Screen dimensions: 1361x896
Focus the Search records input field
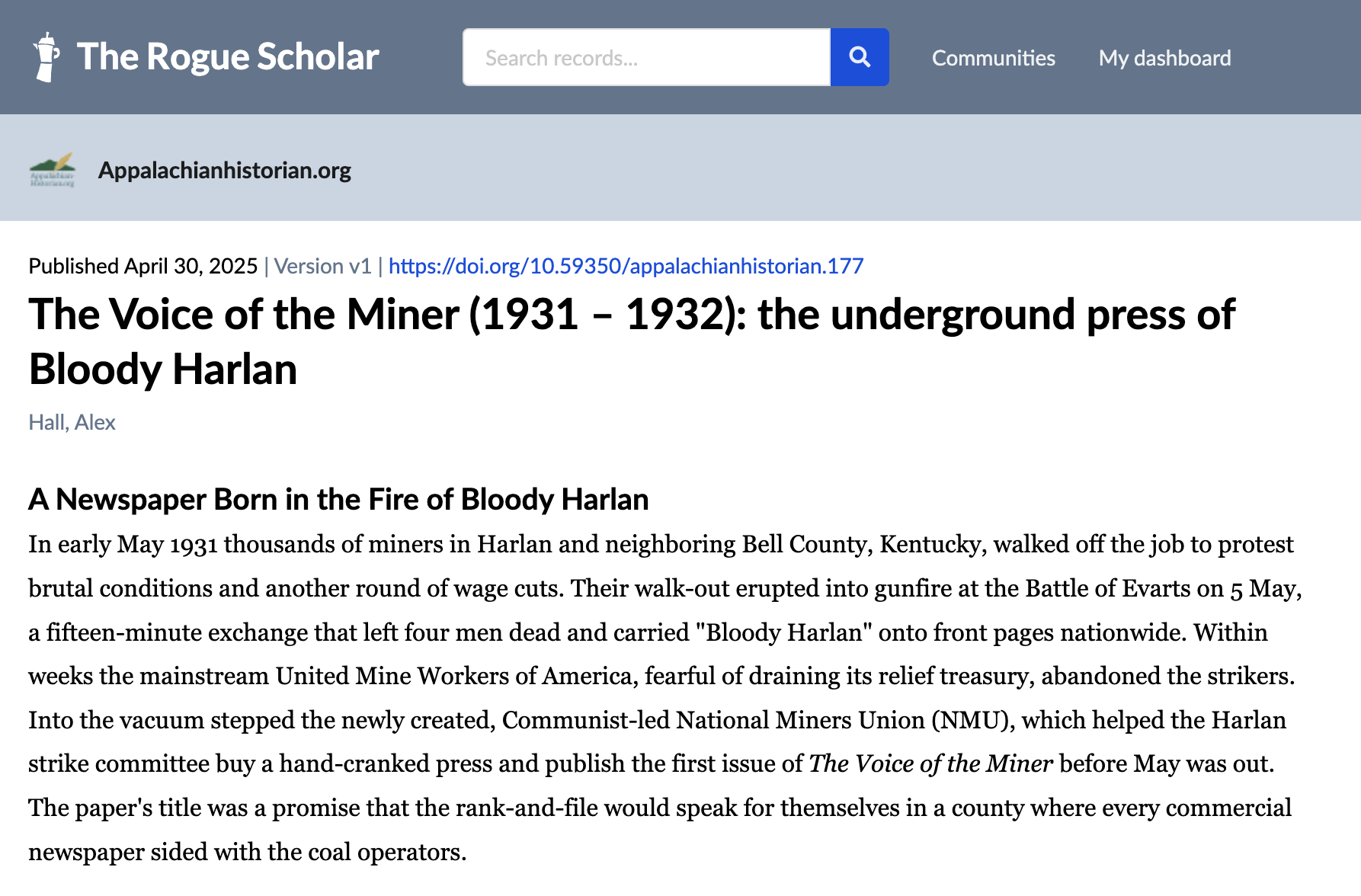(x=646, y=58)
